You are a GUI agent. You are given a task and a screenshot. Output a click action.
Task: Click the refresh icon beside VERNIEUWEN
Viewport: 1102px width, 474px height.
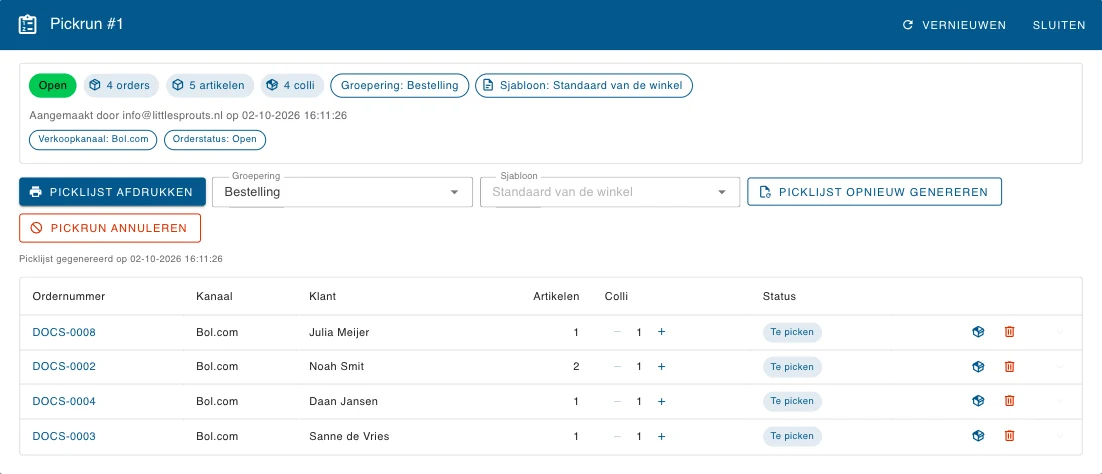907,25
